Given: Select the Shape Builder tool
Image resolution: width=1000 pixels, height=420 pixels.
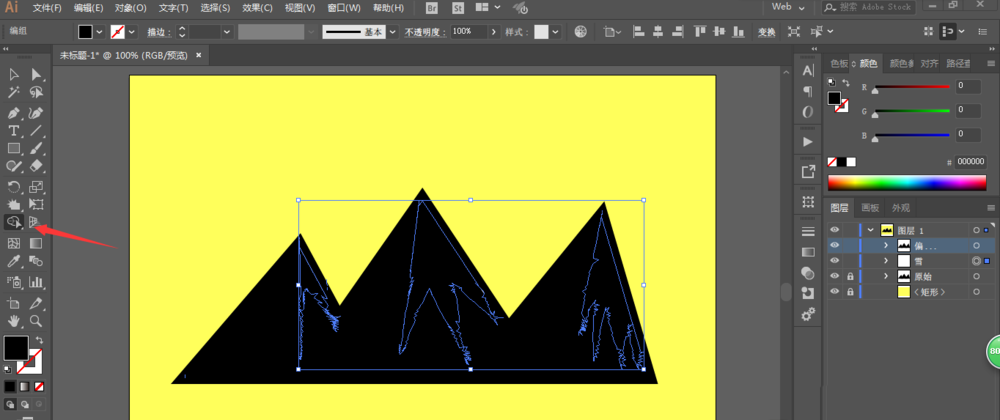Looking at the screenshot, I should click(14, 221).
